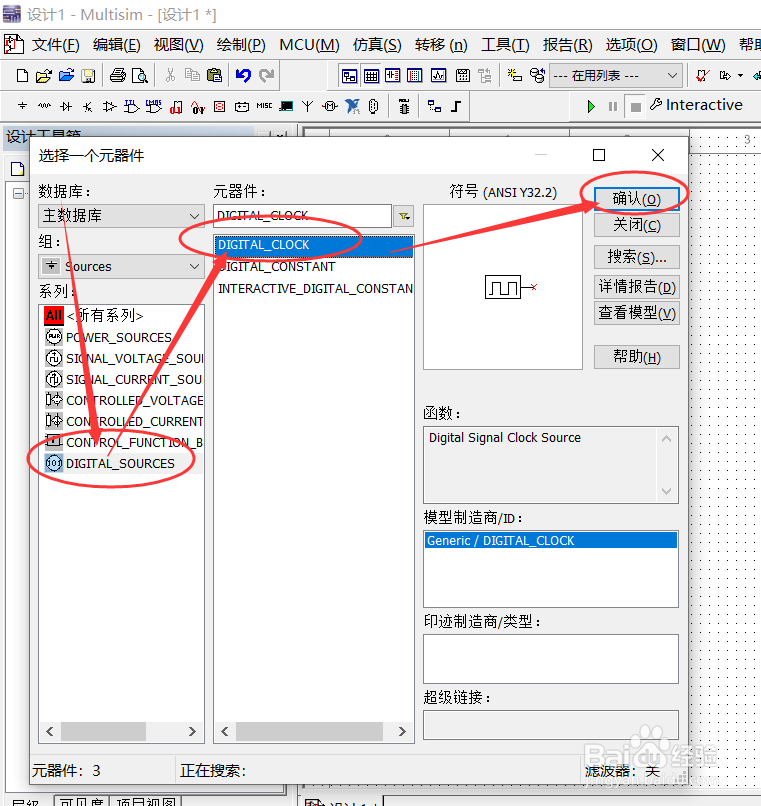Click the 确认(O) button

[x=637, y=199]
